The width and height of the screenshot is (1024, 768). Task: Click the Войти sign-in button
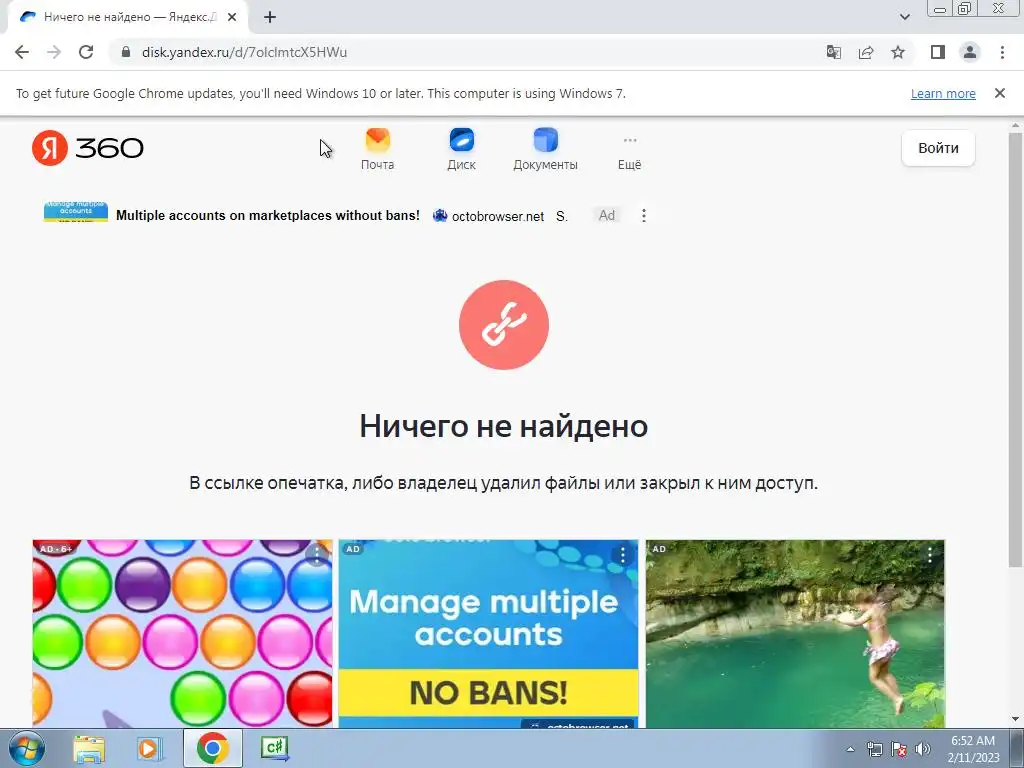[x=938, y=148]
